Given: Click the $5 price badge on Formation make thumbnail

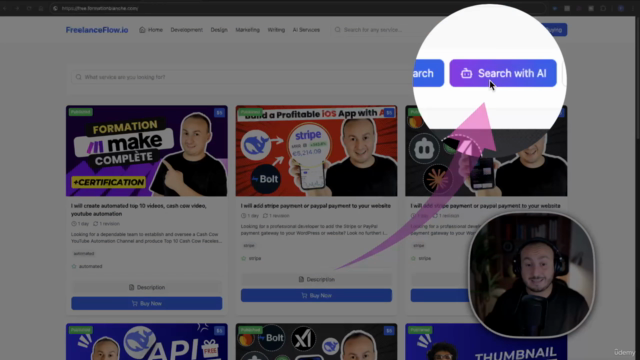Looking at the screenshot, I should point(220,113).
